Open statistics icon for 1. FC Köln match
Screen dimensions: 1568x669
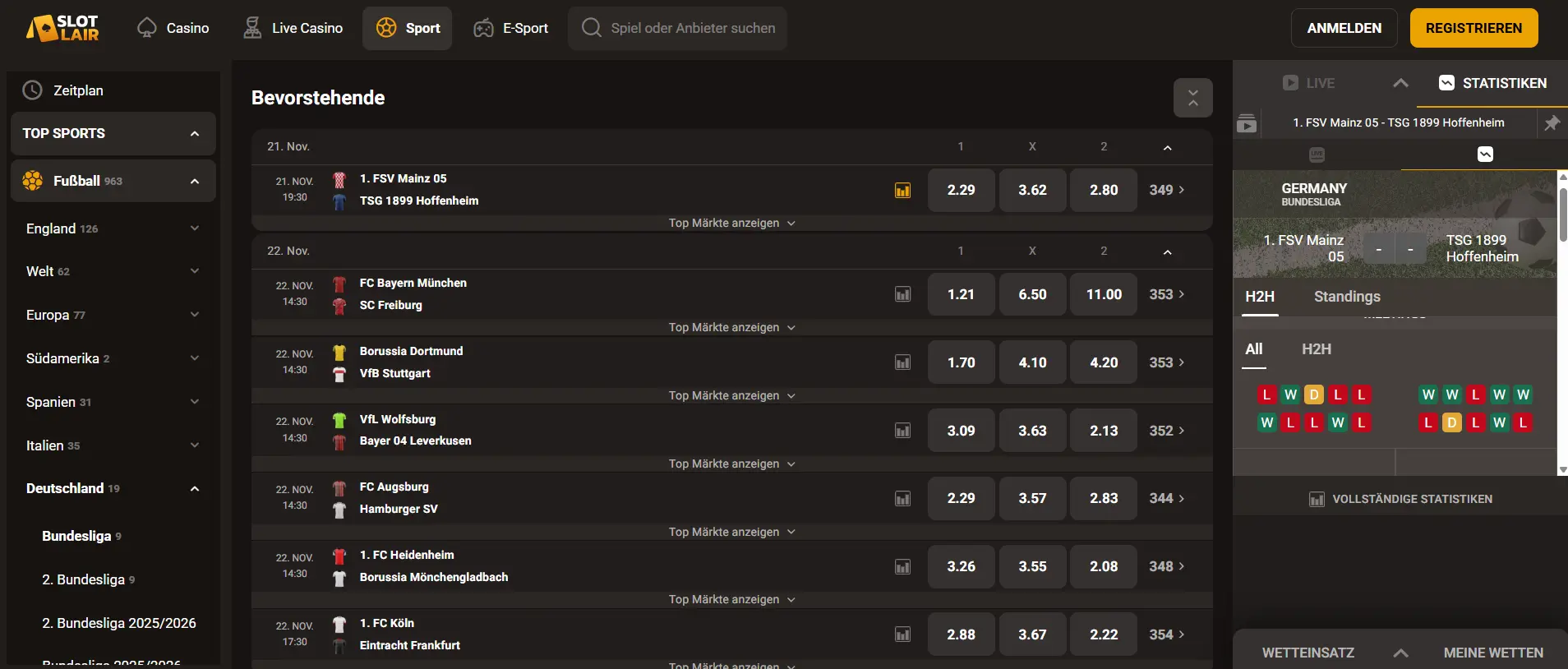tap(902, 634)
